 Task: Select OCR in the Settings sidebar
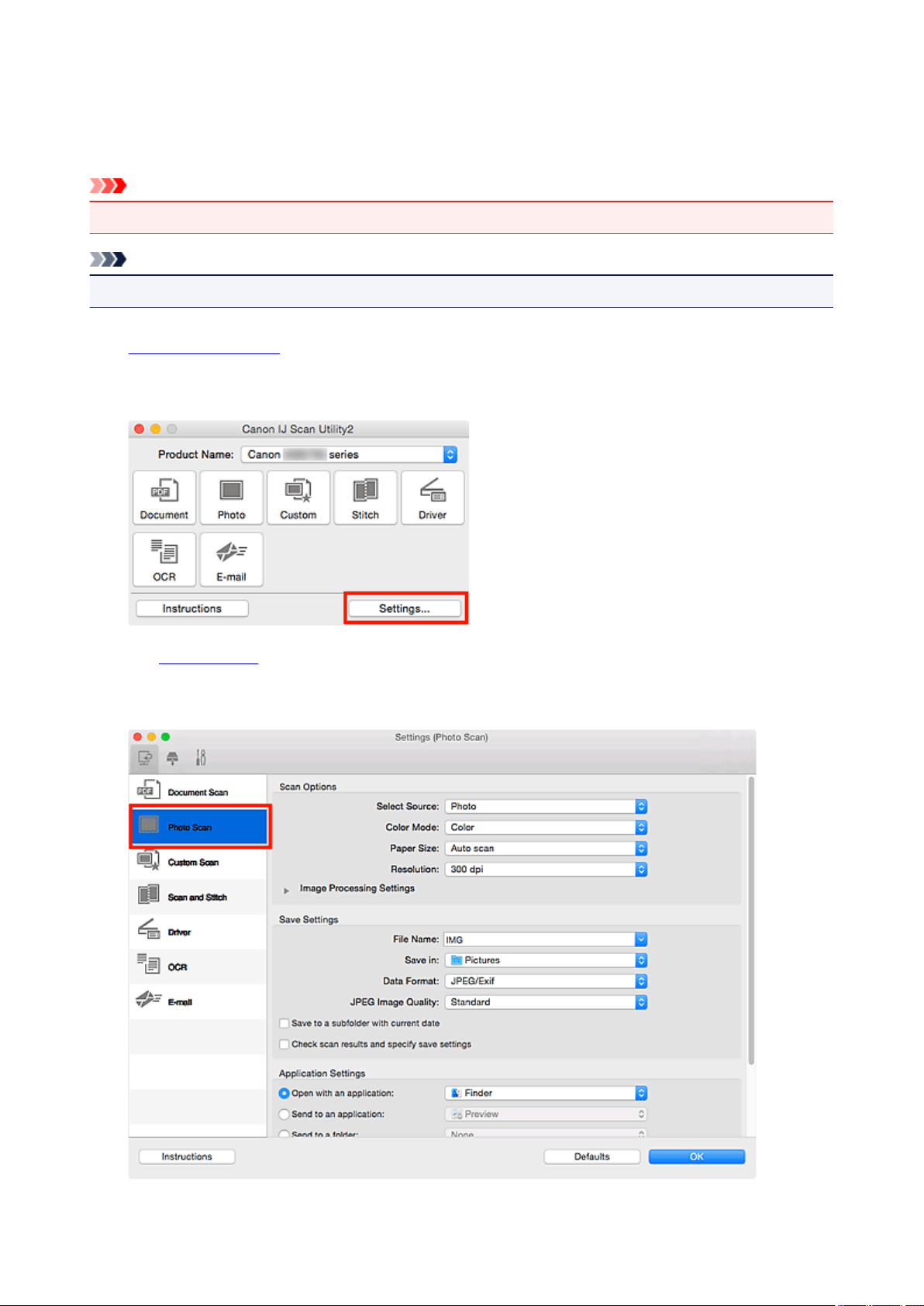[198, 966]
